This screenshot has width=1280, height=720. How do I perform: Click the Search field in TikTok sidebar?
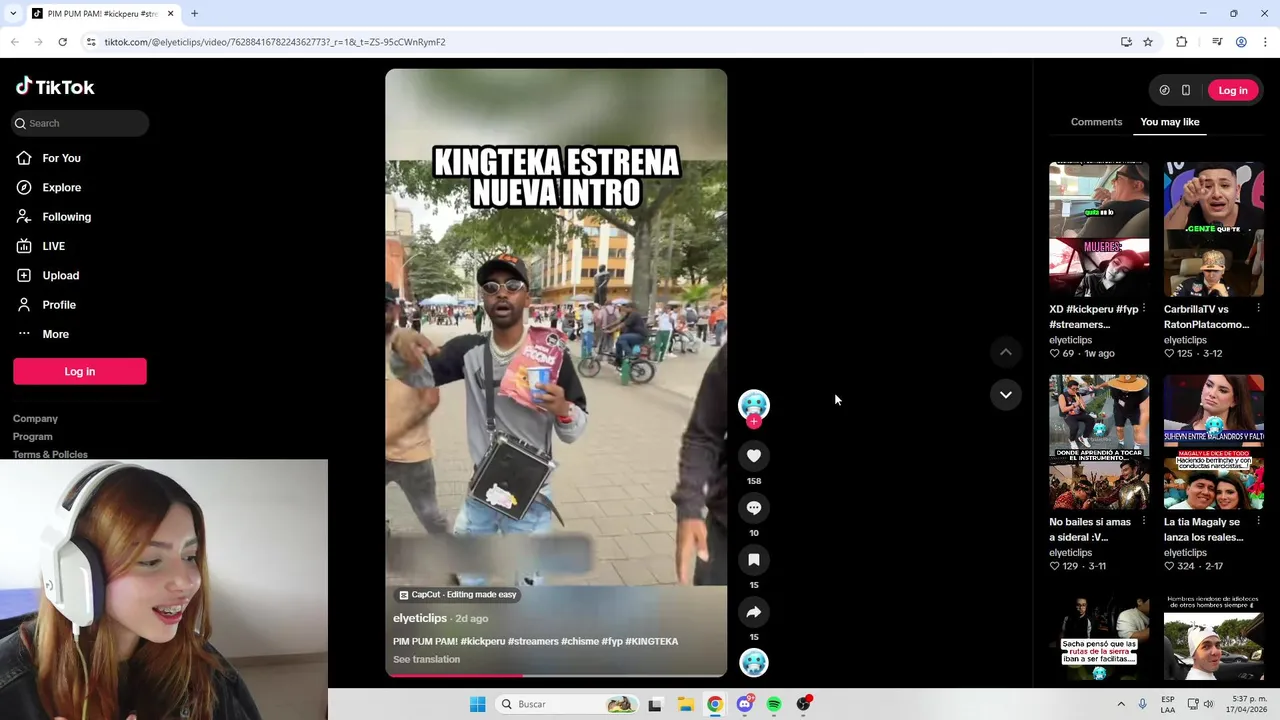[81, 123]
